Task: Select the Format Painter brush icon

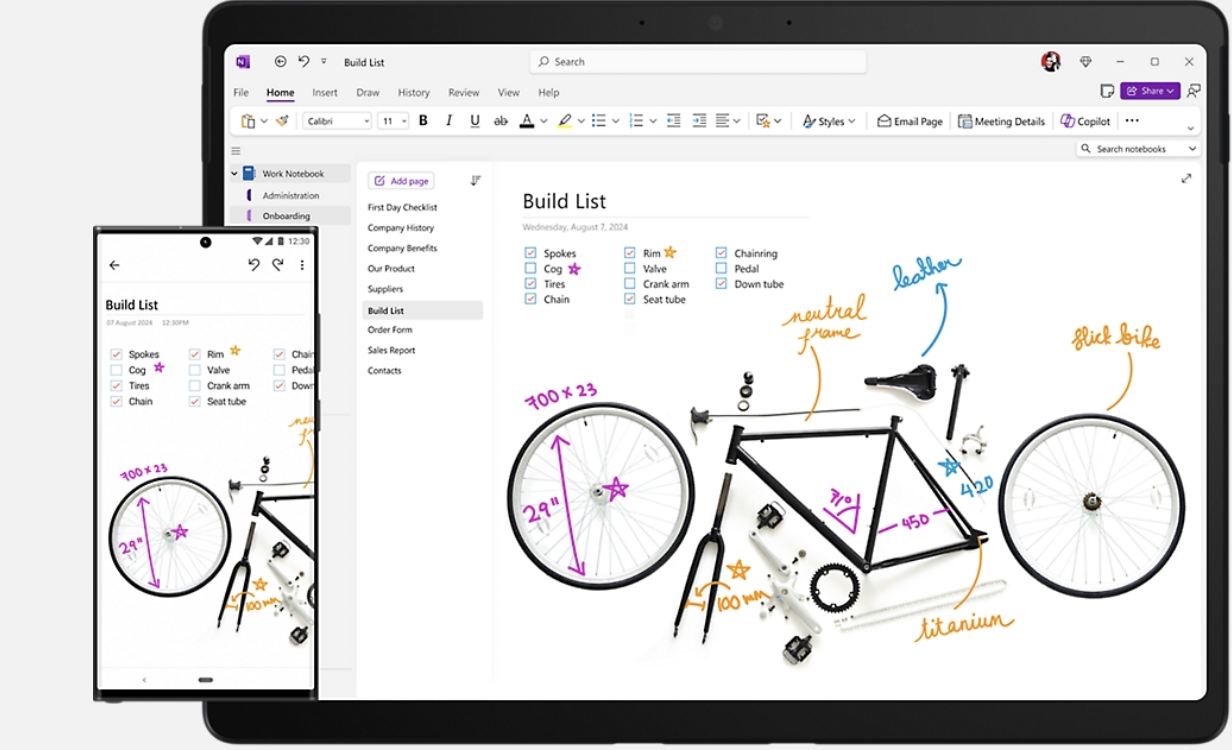Action: coord(282,121)
